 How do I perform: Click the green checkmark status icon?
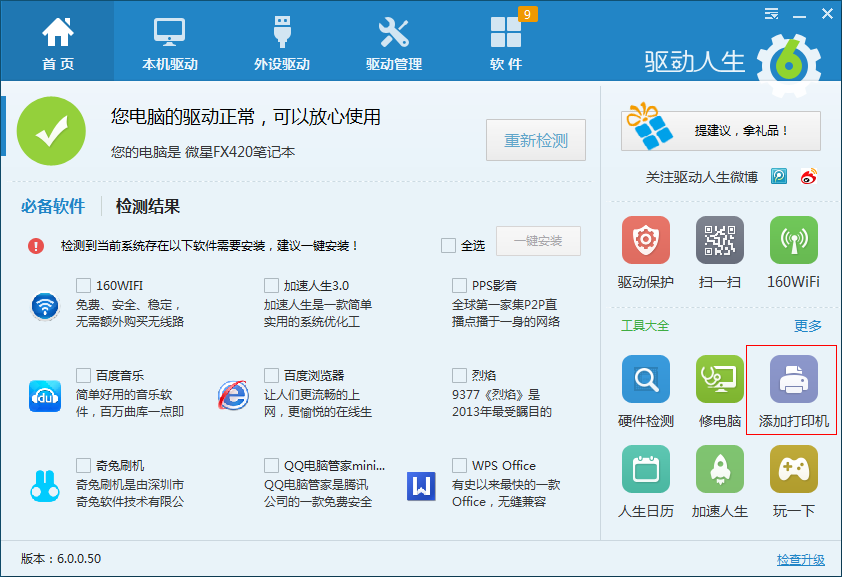(51, 131)
